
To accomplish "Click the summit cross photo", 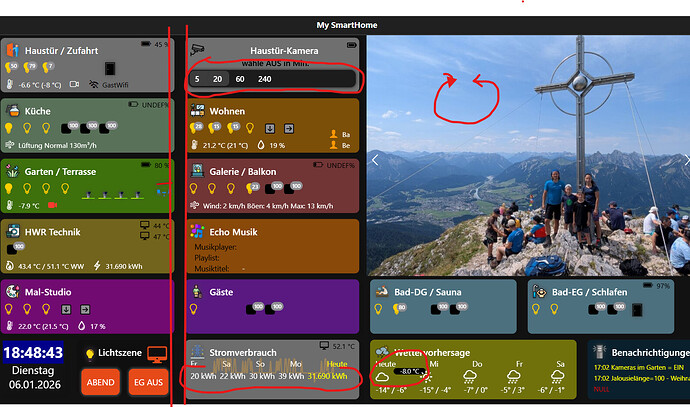I will [528, 155].
